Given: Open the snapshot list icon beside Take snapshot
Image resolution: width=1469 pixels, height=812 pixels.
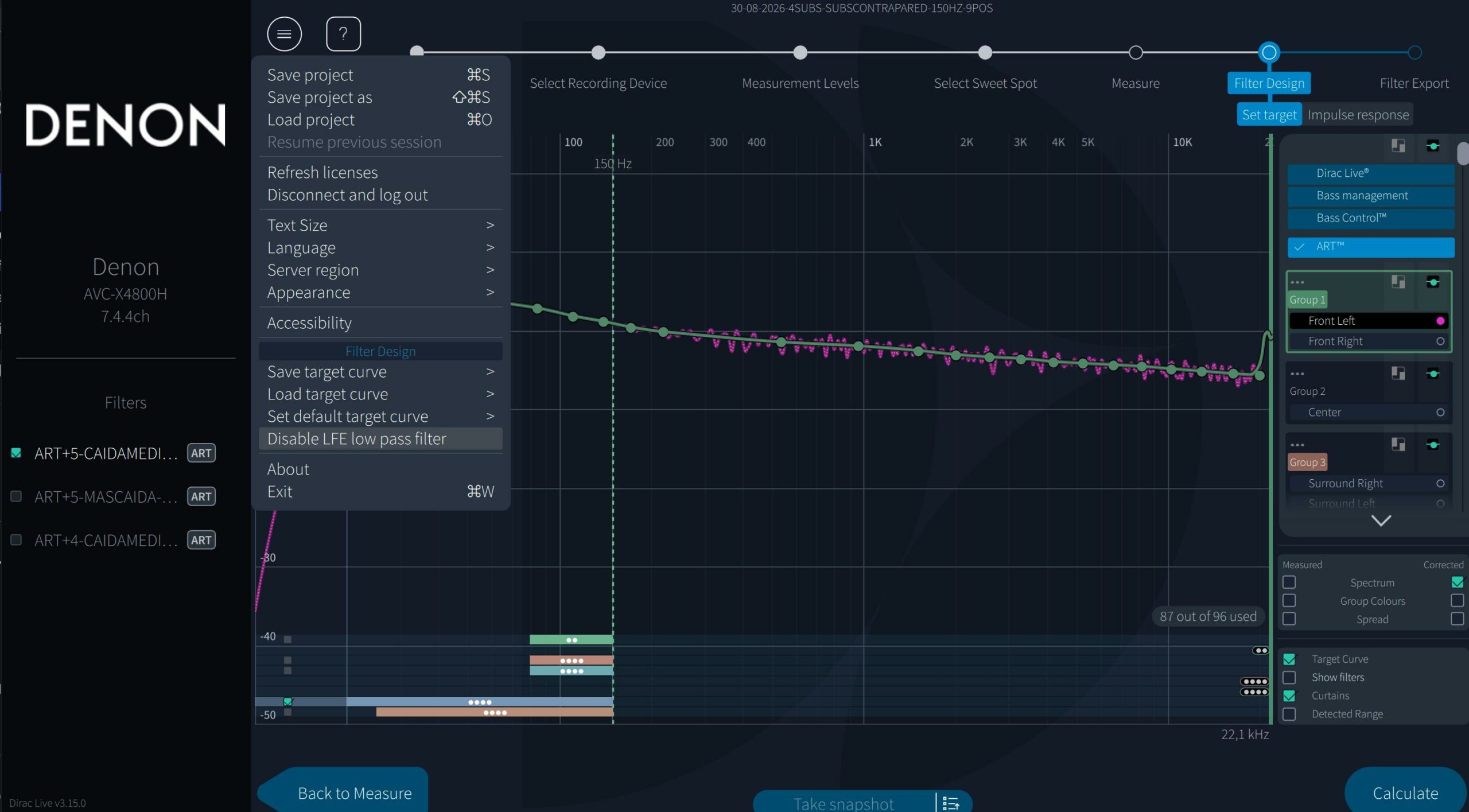Looking at the screenshot, I should tap(951, 803).
